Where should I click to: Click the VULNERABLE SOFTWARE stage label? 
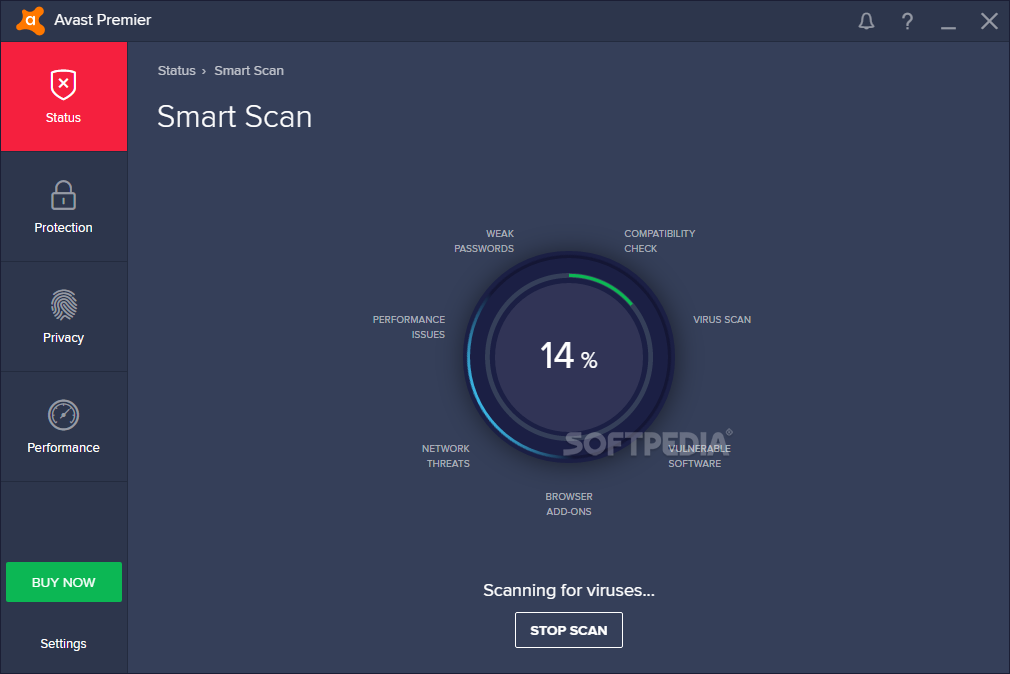[699, 456]
